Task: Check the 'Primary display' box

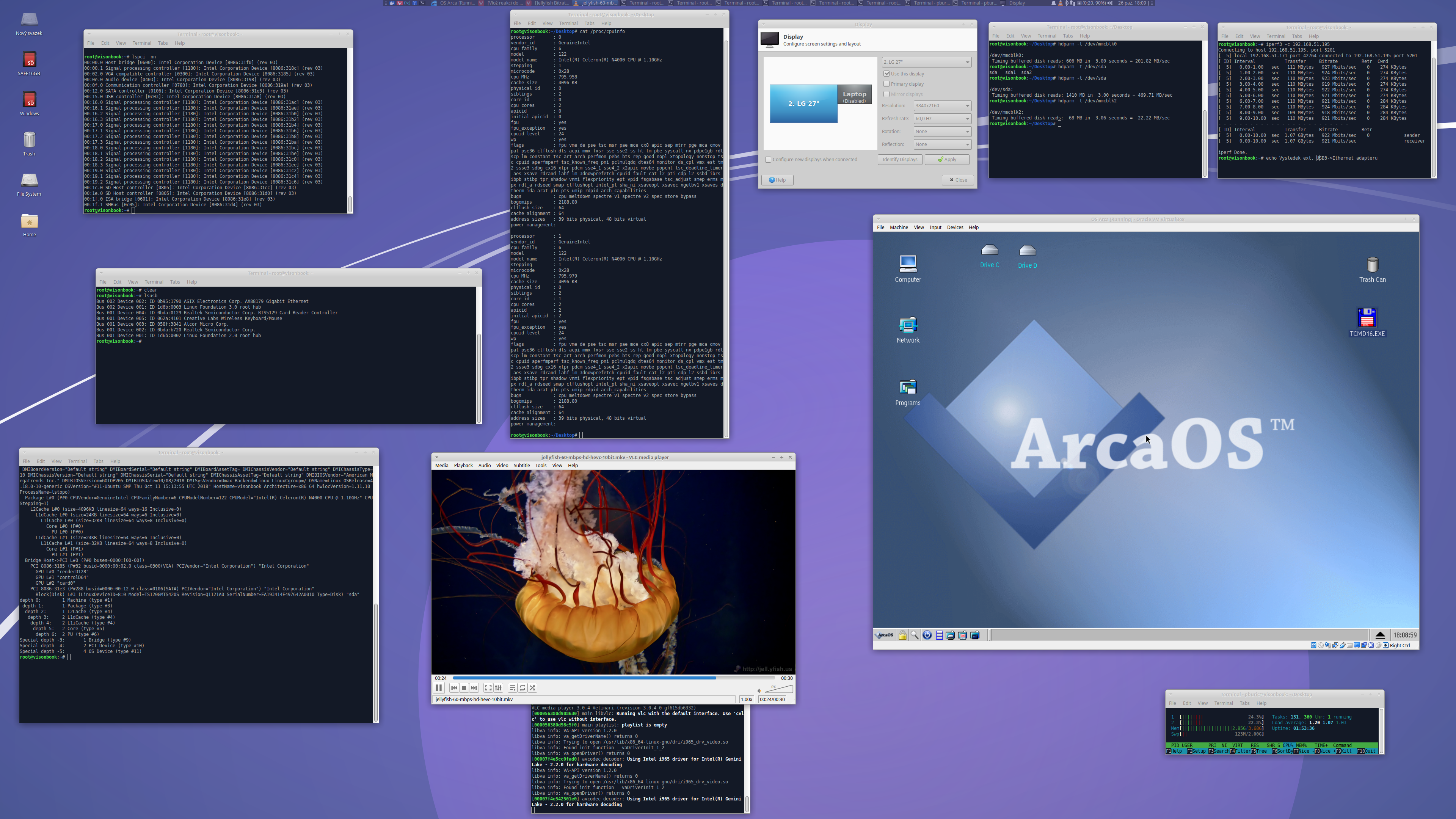Action: click(886, 84)
